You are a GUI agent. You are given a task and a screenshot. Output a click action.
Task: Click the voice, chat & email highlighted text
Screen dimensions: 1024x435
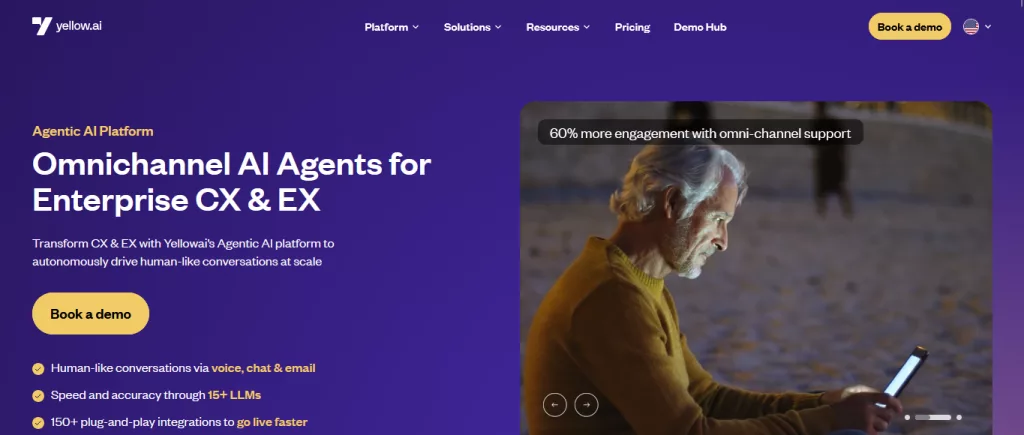click(263, 368)
